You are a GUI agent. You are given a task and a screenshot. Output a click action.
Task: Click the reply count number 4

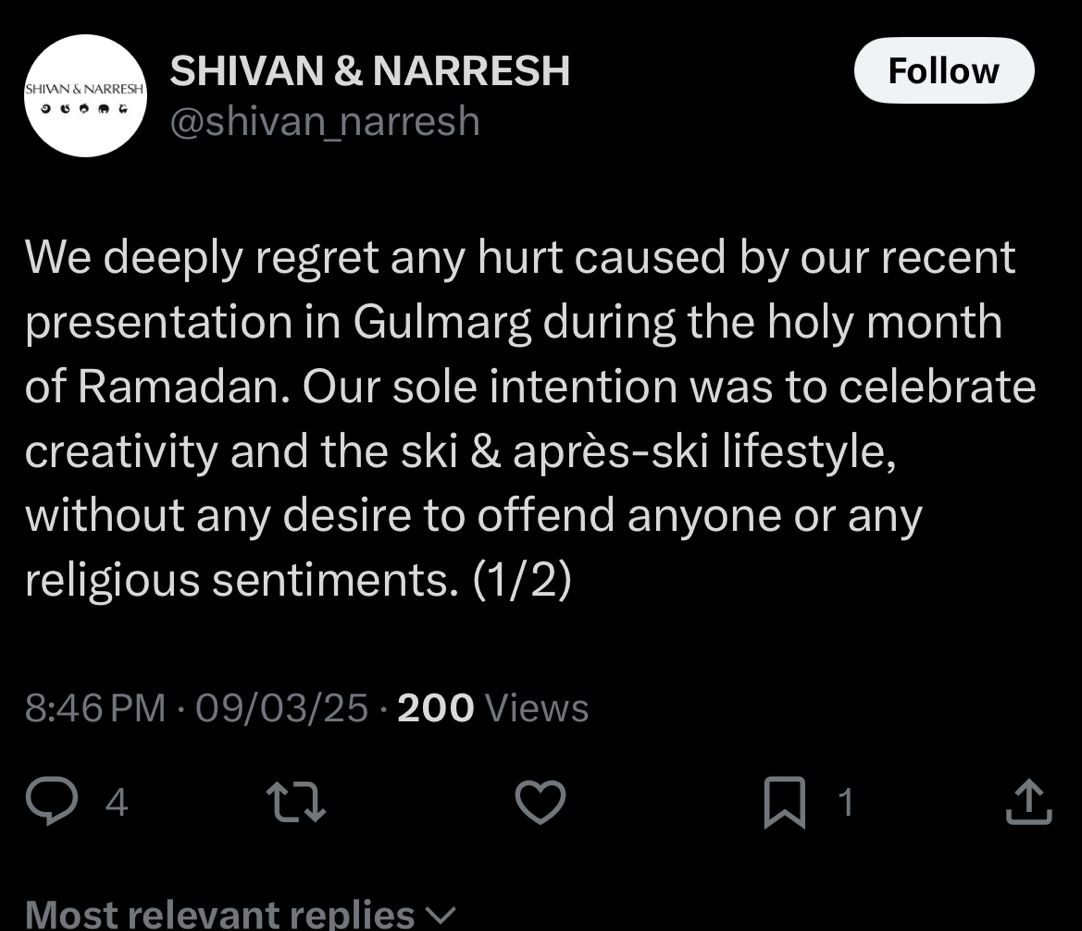(x=116, y=803)
